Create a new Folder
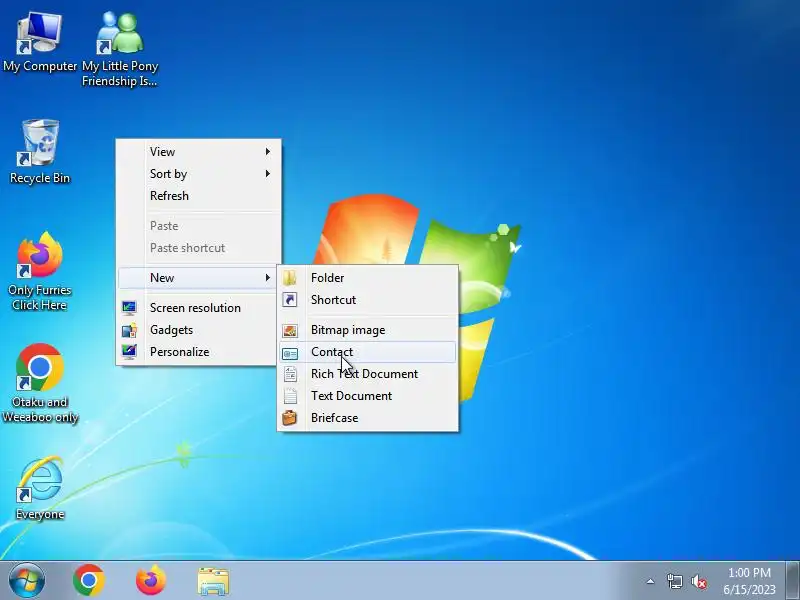Screen dimensions: 800x600 (x=367, y=278)
